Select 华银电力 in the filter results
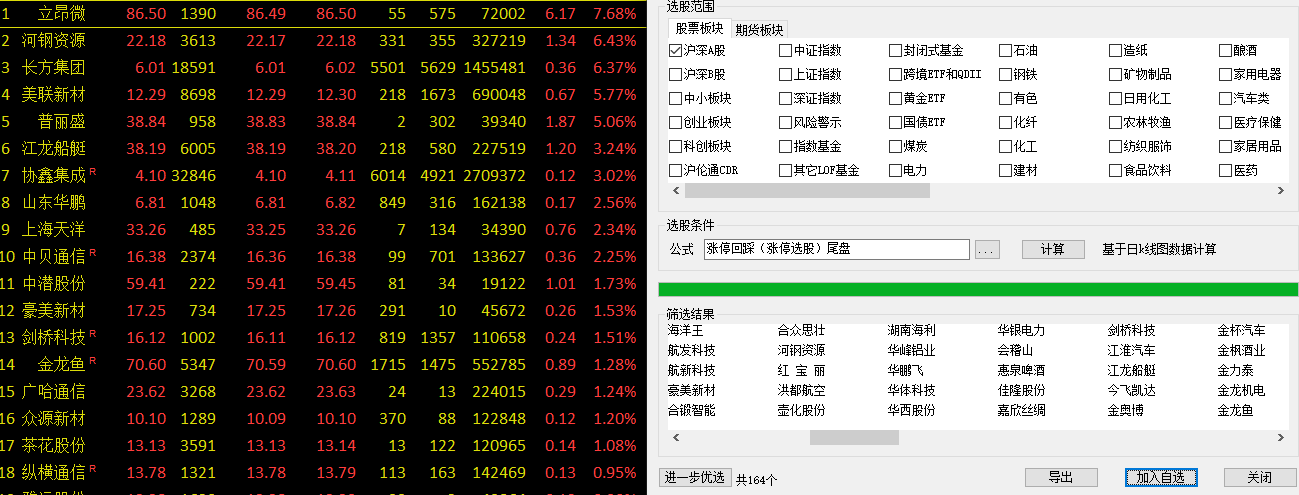This screenshot has height=495, width=1299. point(1022,330)
